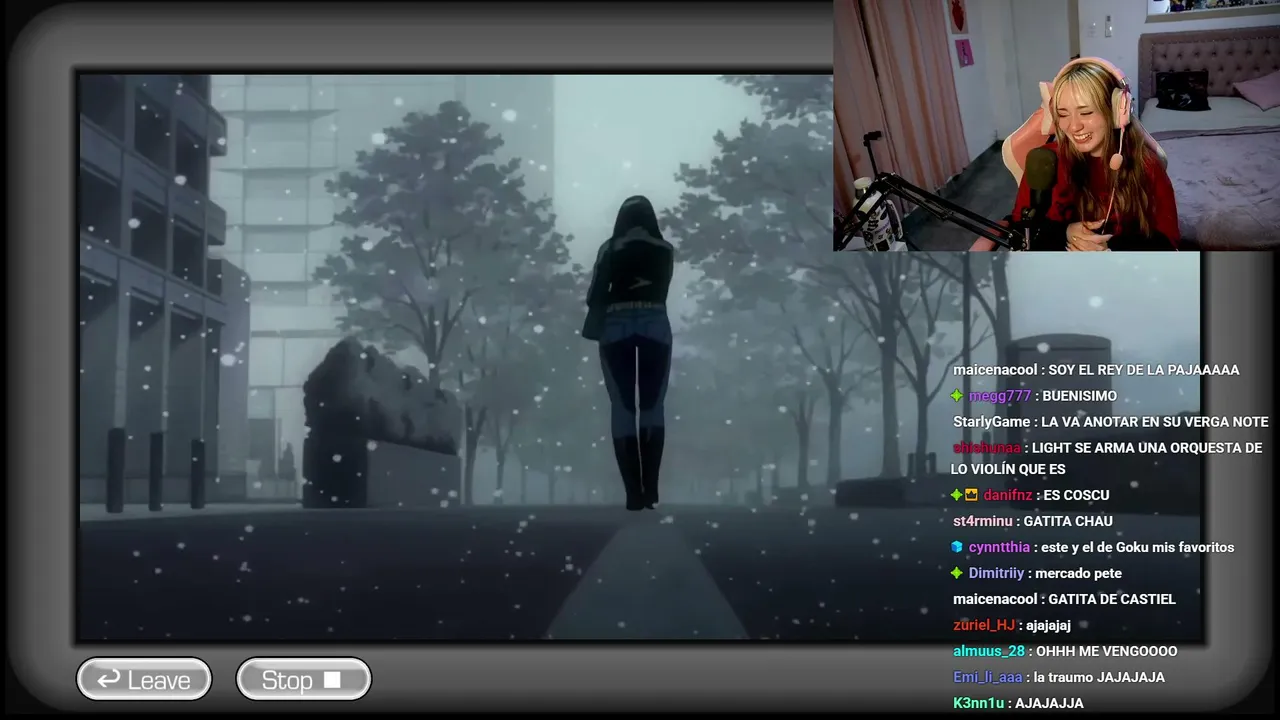The image size is (1280, 720).
Task: Click the message text "GATITA DE CASTIEL"
Action: pyautogui.click(x=1112, y=599)
